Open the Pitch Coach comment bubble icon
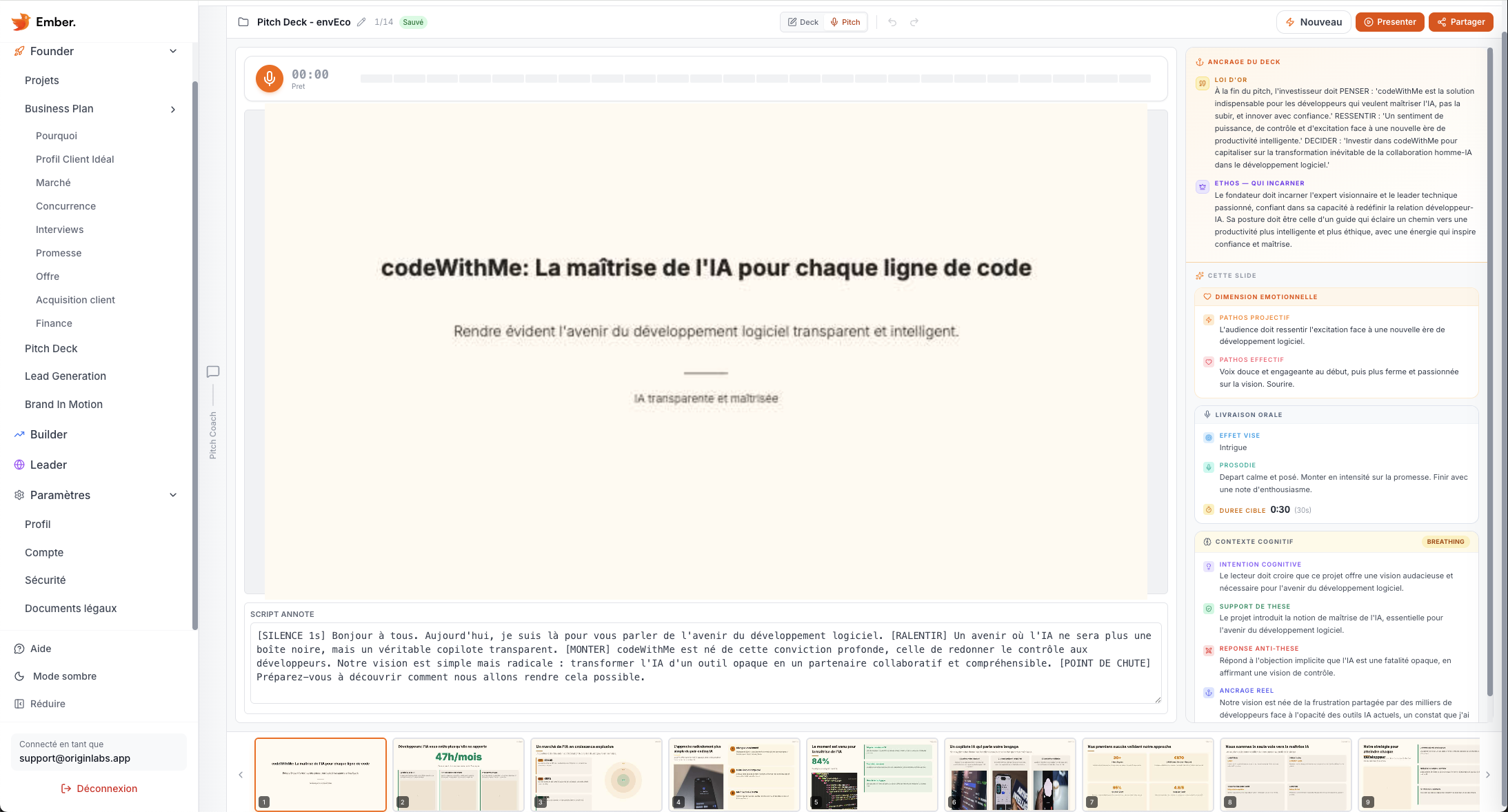The width and height of the screenshot is (1508, 812). [212, 372]
